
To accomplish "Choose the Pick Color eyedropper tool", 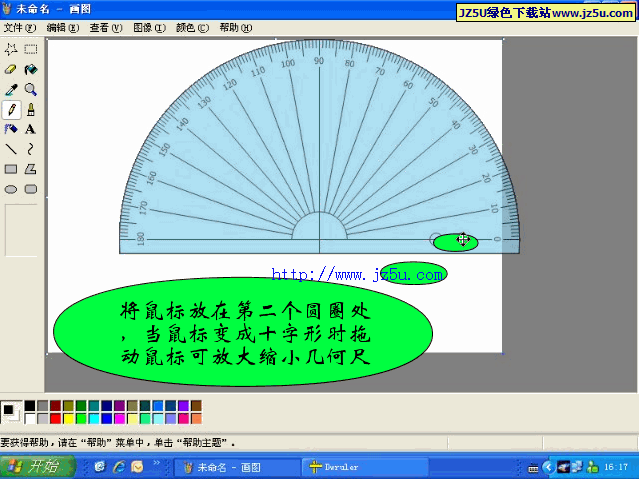I will coord(11,89).
